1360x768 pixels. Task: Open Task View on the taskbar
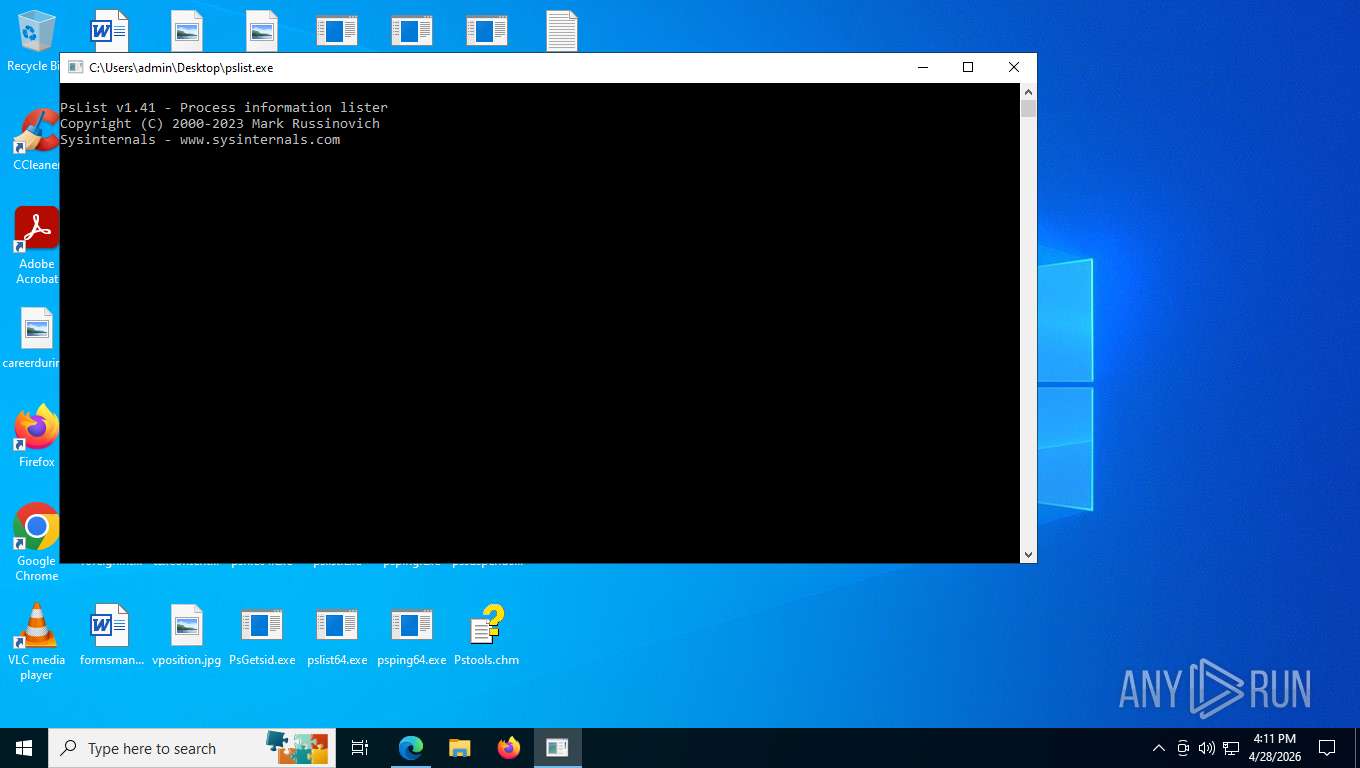[360, 748]
